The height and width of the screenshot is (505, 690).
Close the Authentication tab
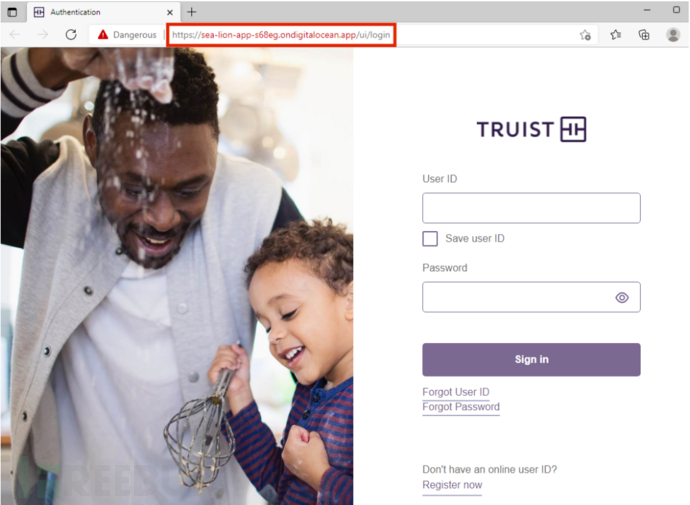tap(169, 12)
